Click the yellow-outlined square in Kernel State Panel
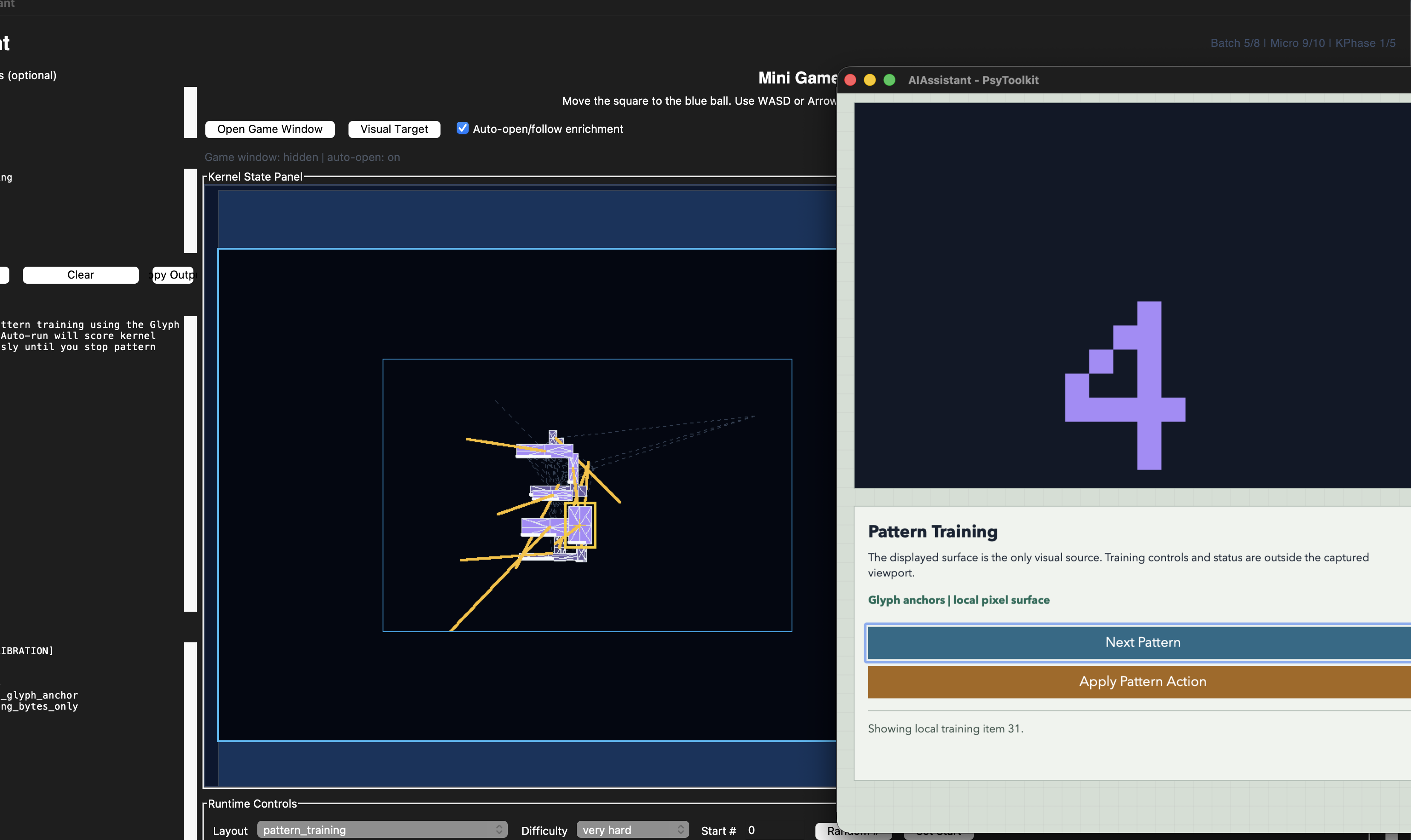 coord(580,525)
